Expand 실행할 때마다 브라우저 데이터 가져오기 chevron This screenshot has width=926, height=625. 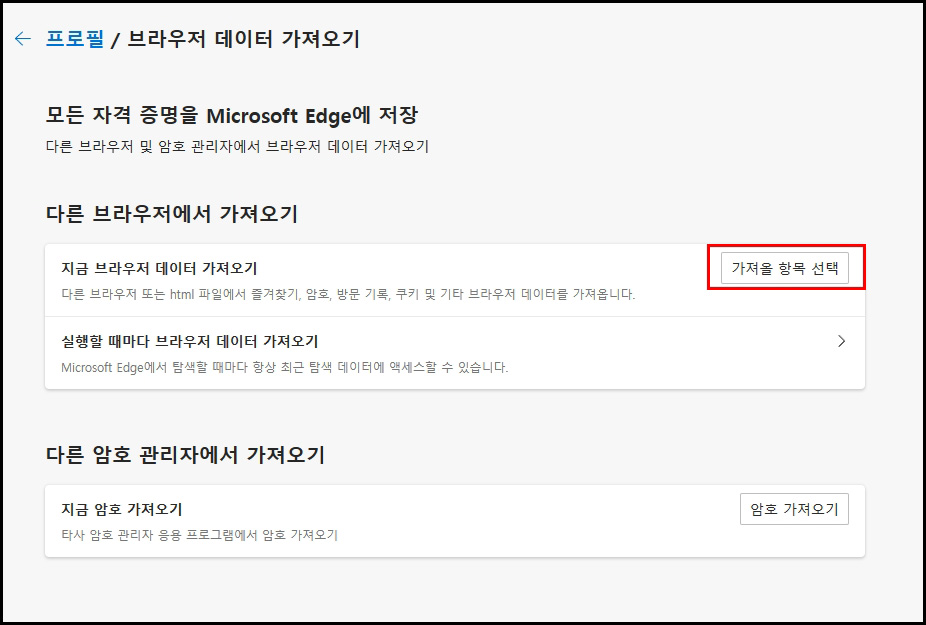click(x=842, y=341)
